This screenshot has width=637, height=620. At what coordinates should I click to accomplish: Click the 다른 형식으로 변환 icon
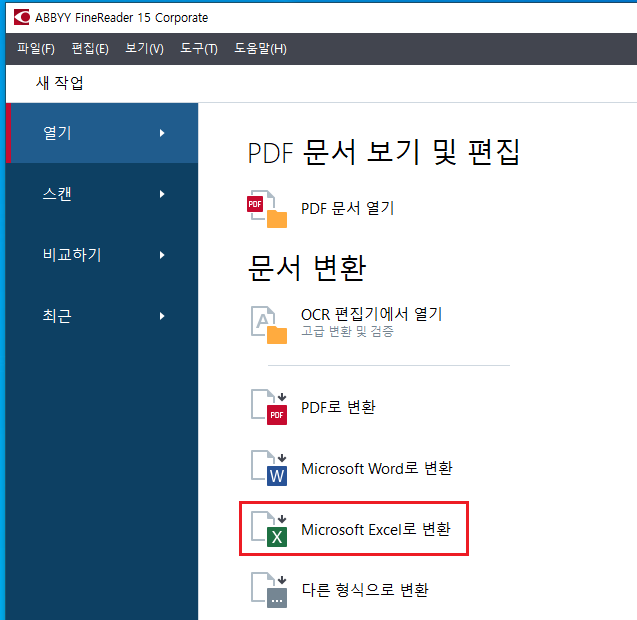click(x=269, y=590)
